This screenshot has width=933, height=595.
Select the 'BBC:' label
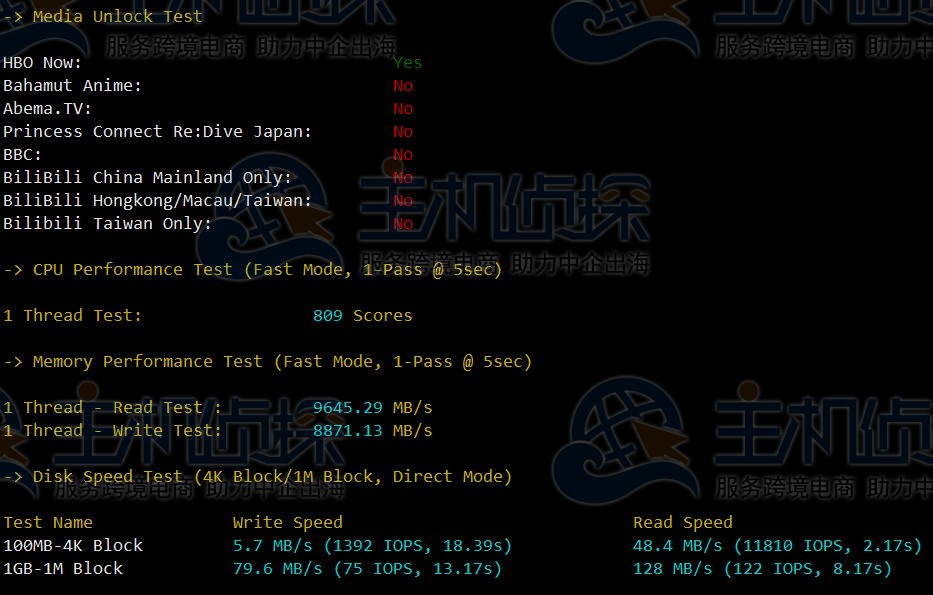click(23, 155)
